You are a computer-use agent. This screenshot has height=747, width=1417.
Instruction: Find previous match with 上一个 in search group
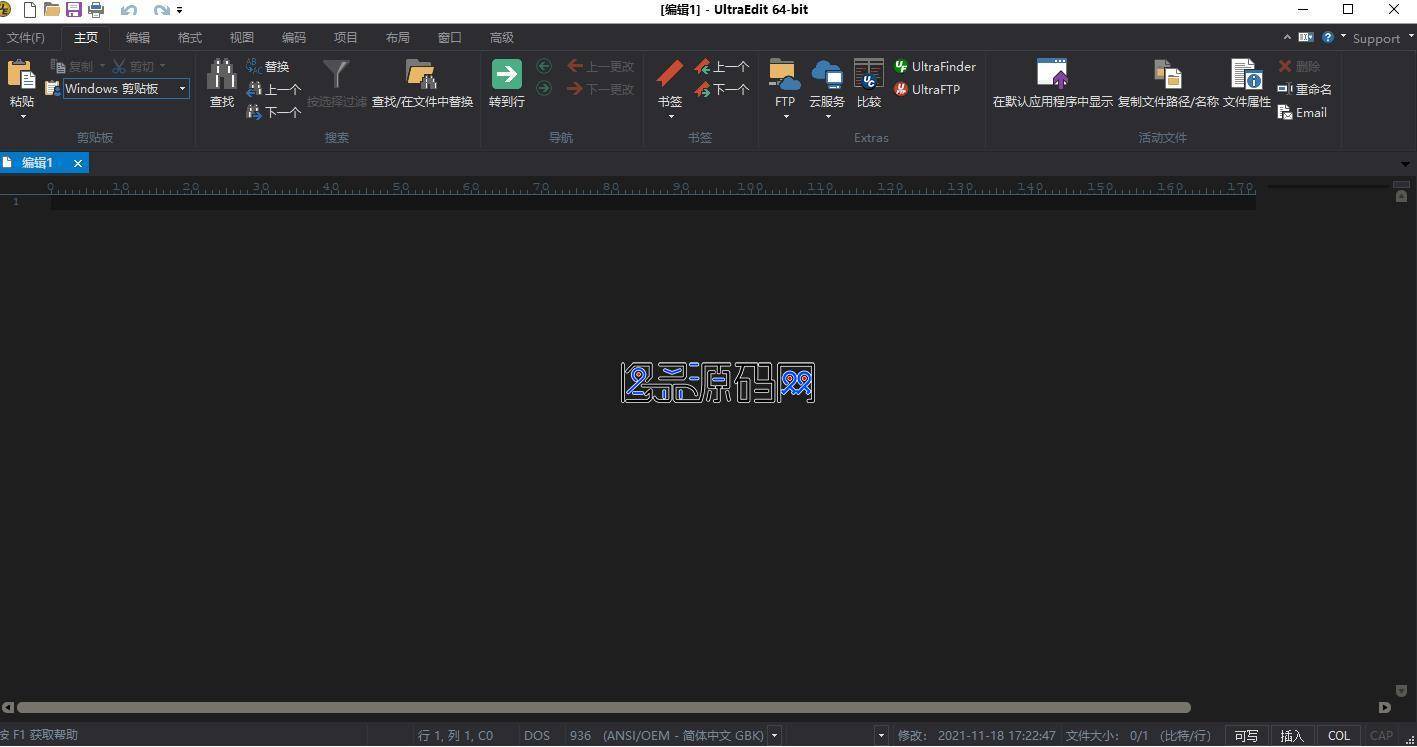coord(272,89)
